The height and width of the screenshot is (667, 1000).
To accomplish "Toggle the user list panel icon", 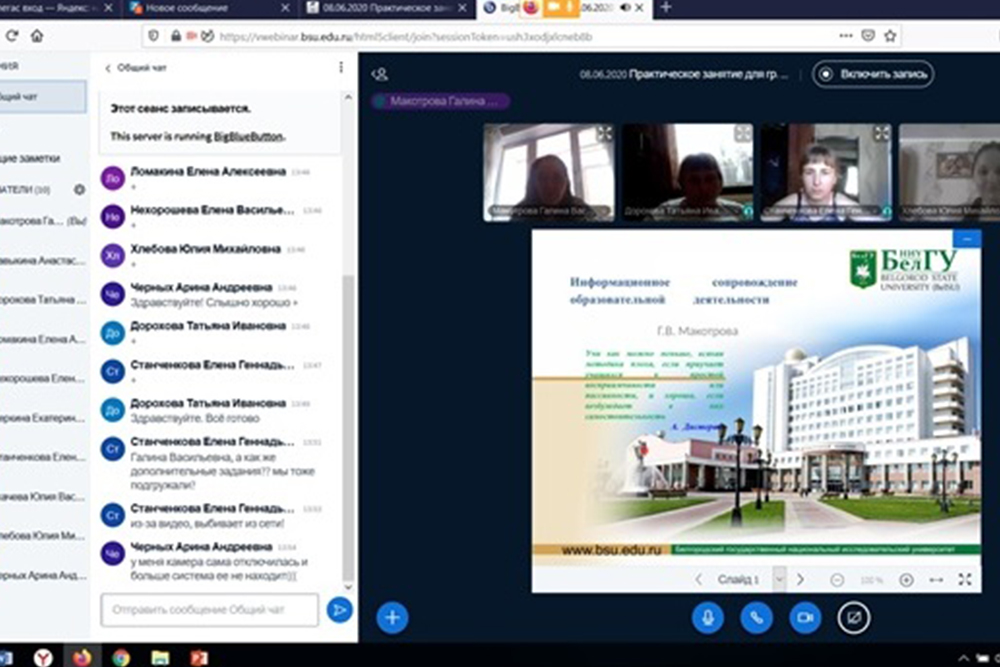I will click(379, 73).
